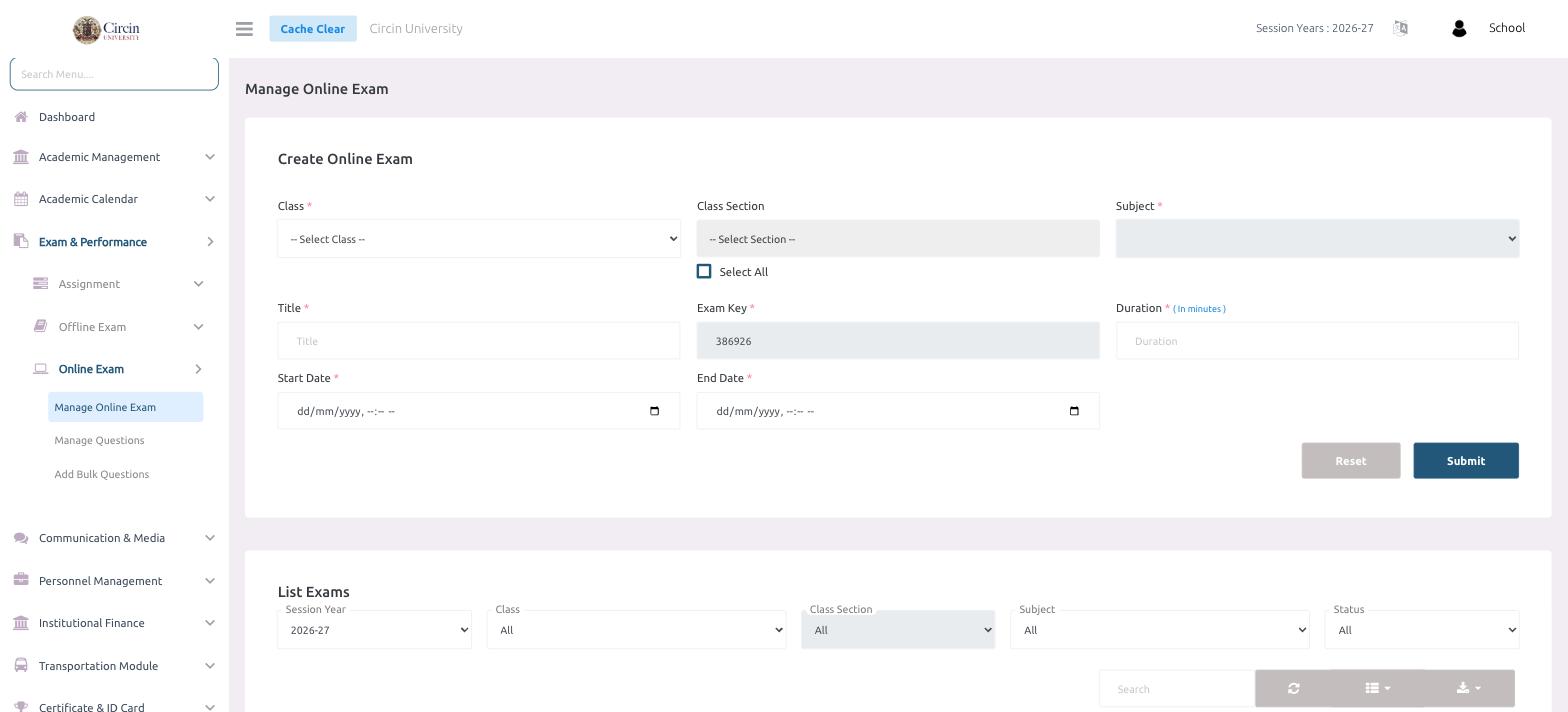Open the user profile avatar icon
The width and height of the screenshot is (1568, 712).
click(1458, 29)
